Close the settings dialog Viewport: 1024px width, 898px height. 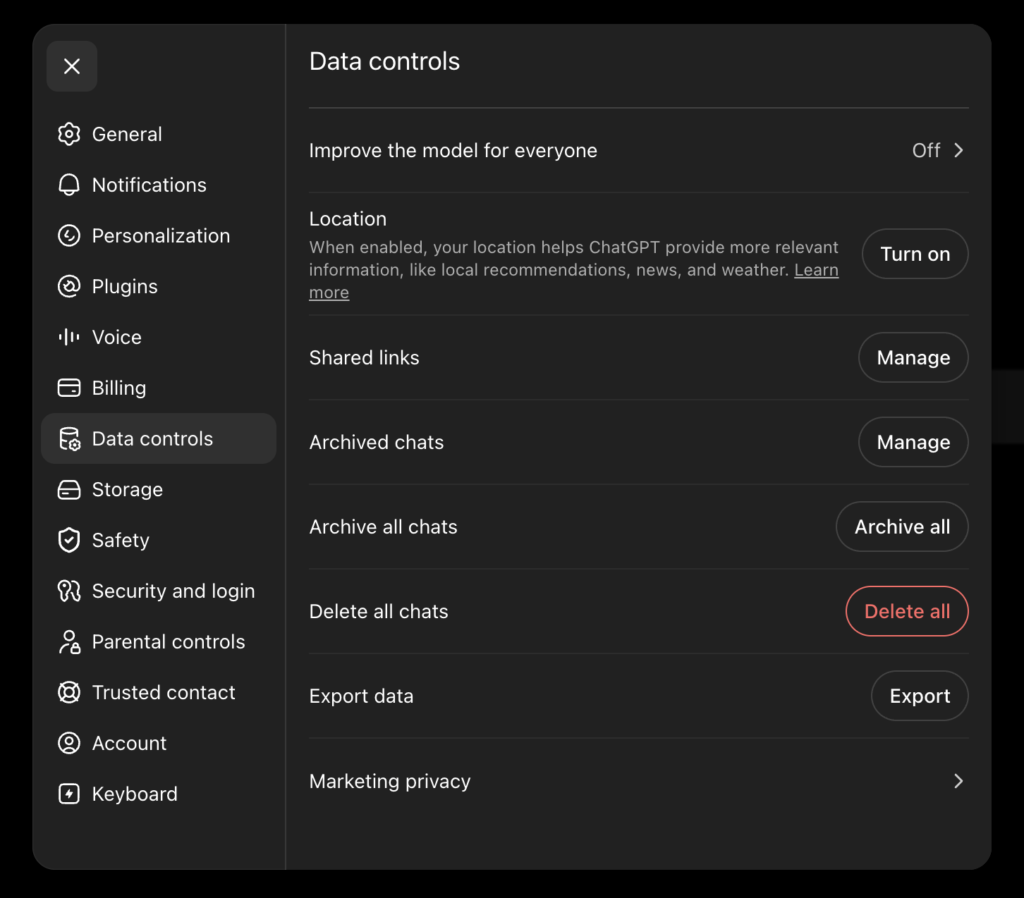(x=72, y=66)
